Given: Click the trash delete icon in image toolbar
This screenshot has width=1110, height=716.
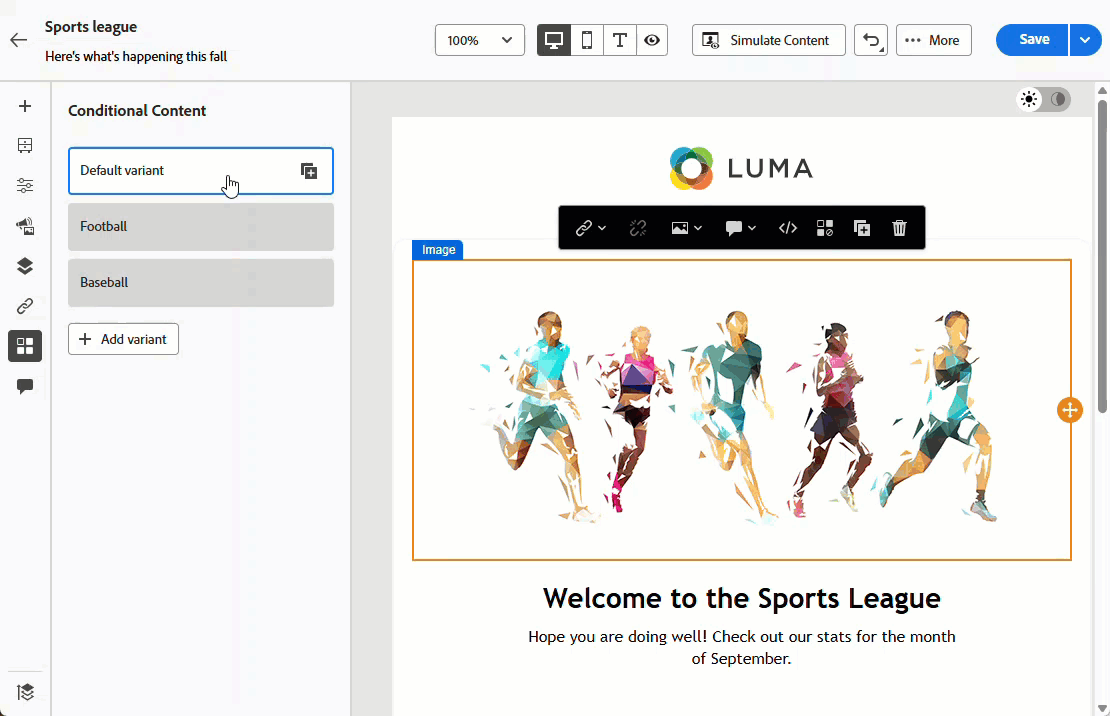Looking at the screenshot, I should [x=899, y=228].
